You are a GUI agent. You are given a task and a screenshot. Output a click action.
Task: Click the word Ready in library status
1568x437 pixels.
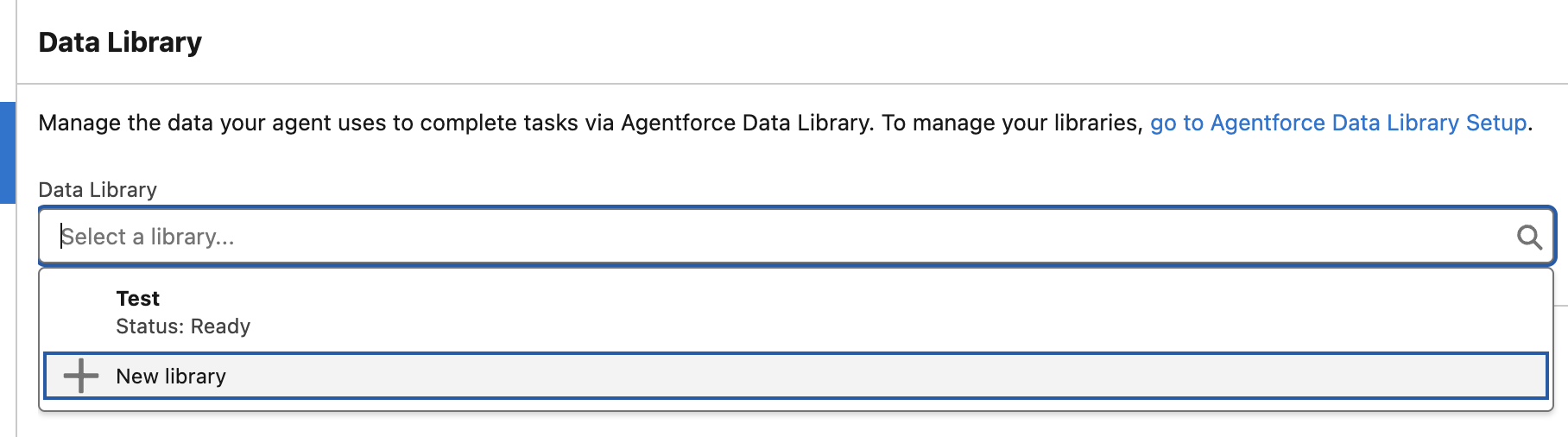click(x=221, y=326)
